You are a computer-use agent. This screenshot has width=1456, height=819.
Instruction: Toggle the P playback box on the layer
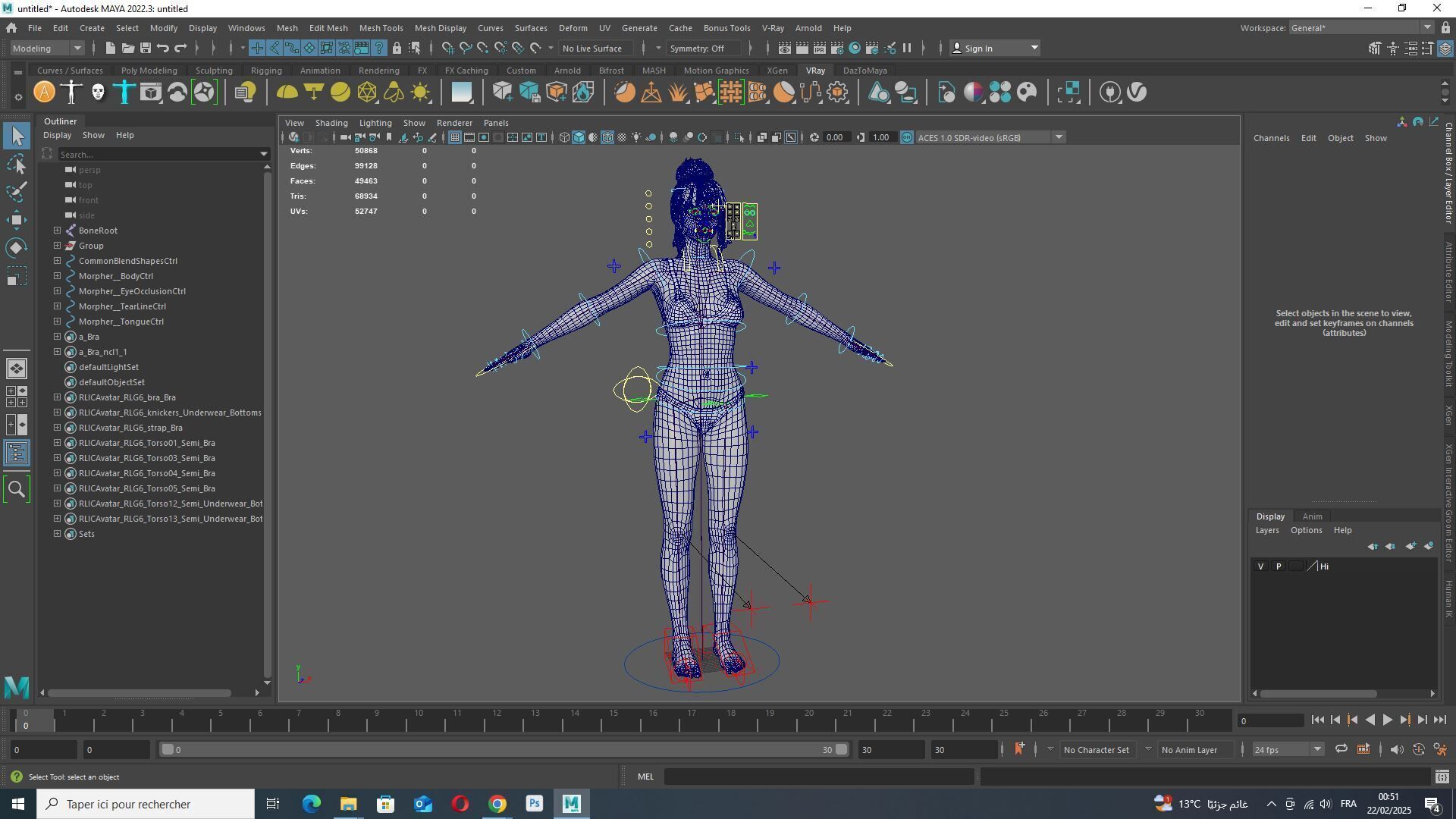coord(1279,566)
